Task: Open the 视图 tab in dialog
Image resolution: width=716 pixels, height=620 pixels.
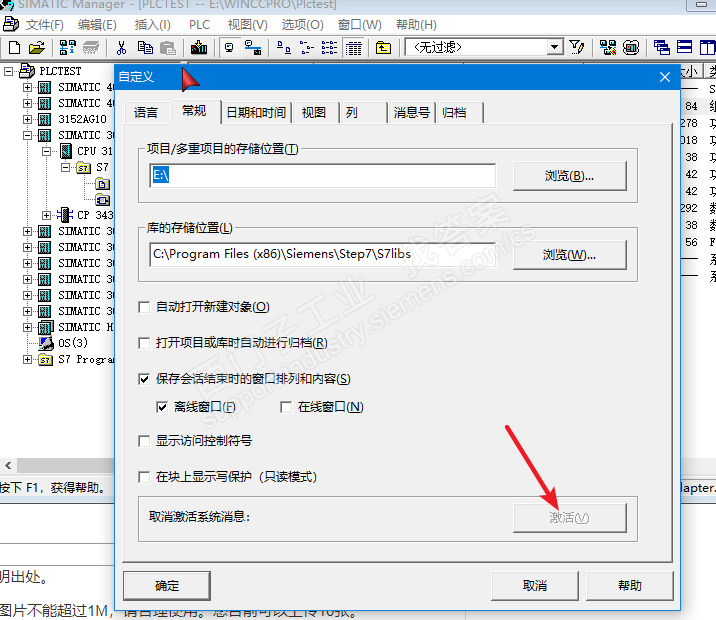Action: click(314, 112)
